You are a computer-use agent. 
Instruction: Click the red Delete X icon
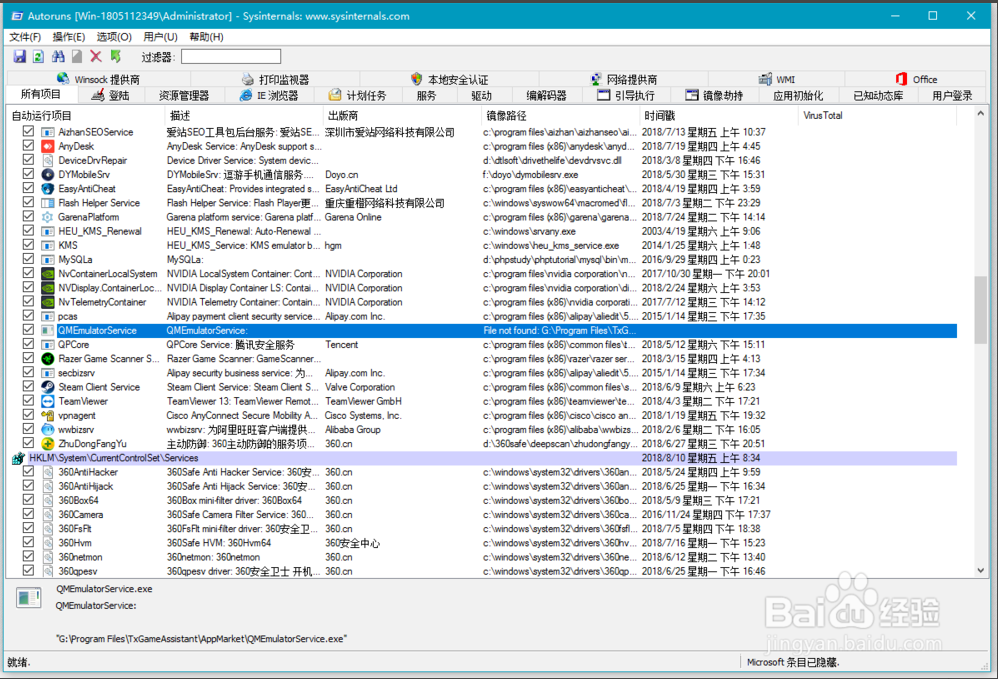[x=96, y=57]
